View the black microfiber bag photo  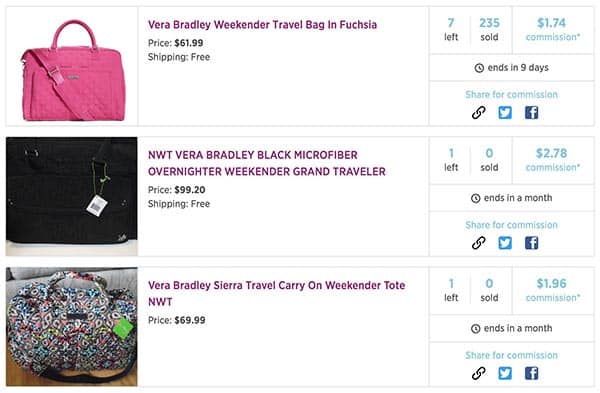(72, 196)
